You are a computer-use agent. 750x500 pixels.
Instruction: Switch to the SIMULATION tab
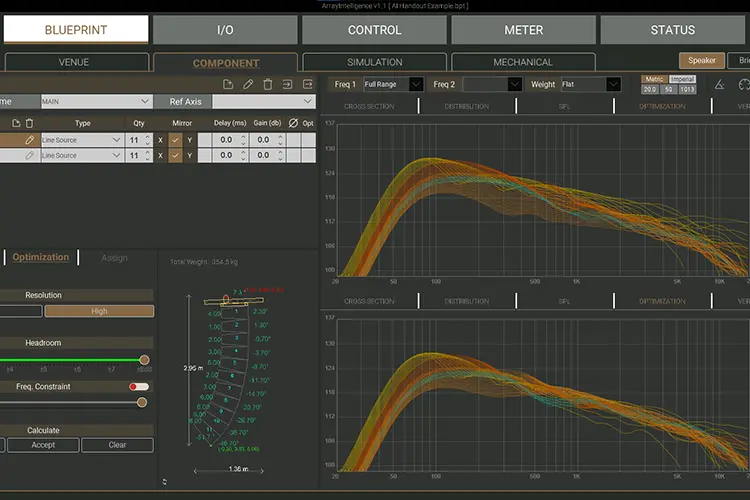tap(375, 62)
